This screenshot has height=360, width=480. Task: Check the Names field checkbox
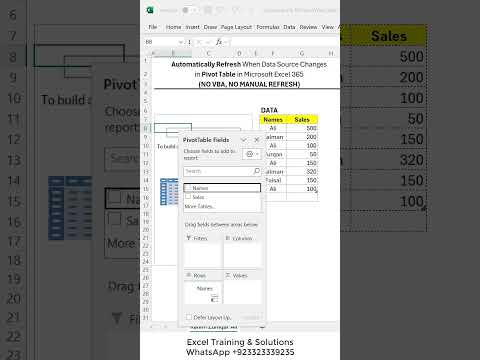[x=188, y=188]
